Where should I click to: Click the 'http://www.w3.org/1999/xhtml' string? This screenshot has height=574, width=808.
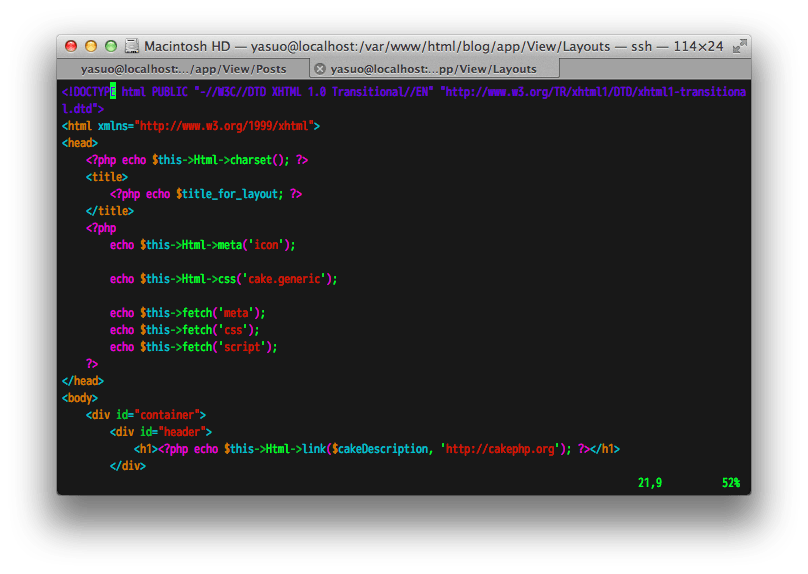coord(224,126)
